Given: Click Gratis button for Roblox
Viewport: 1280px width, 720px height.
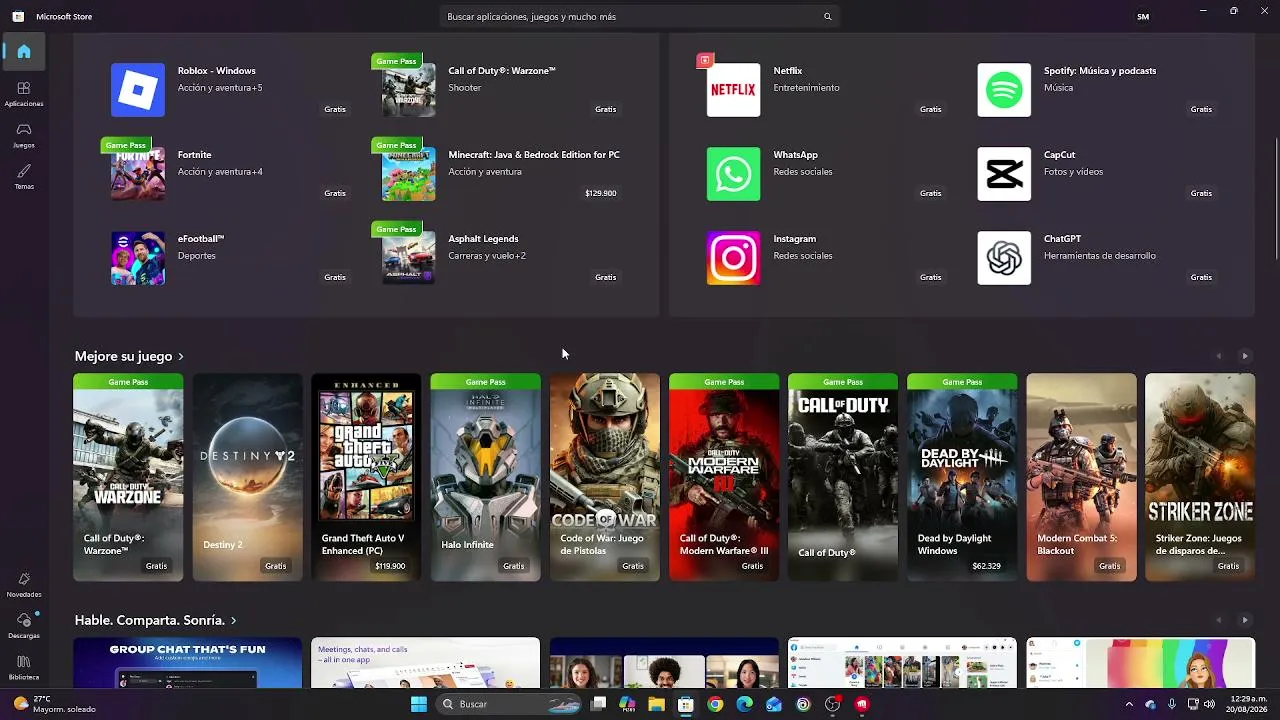Looking at the screenshot, I should coord(335,109).
